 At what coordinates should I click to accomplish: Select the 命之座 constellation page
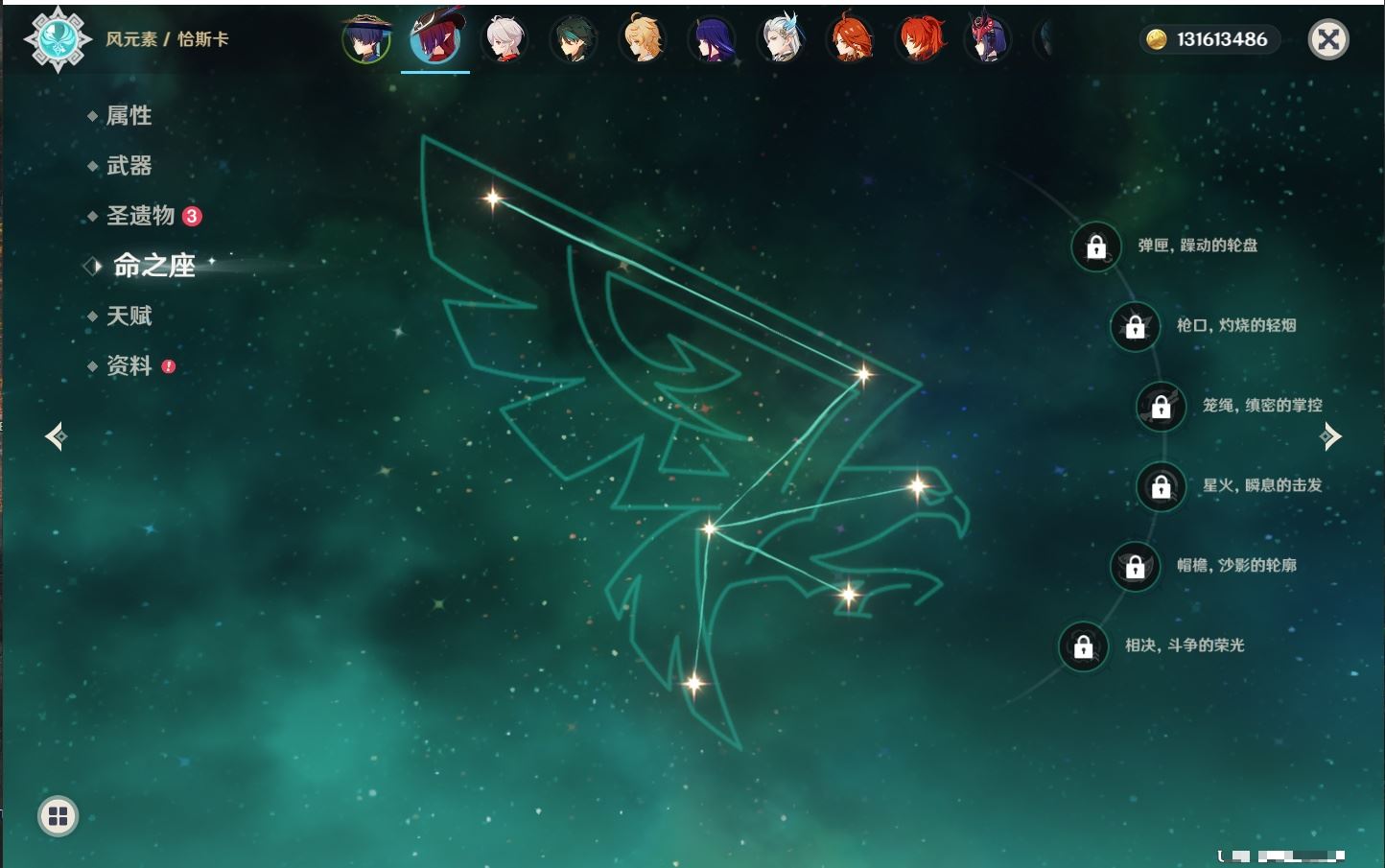point(153,266)
